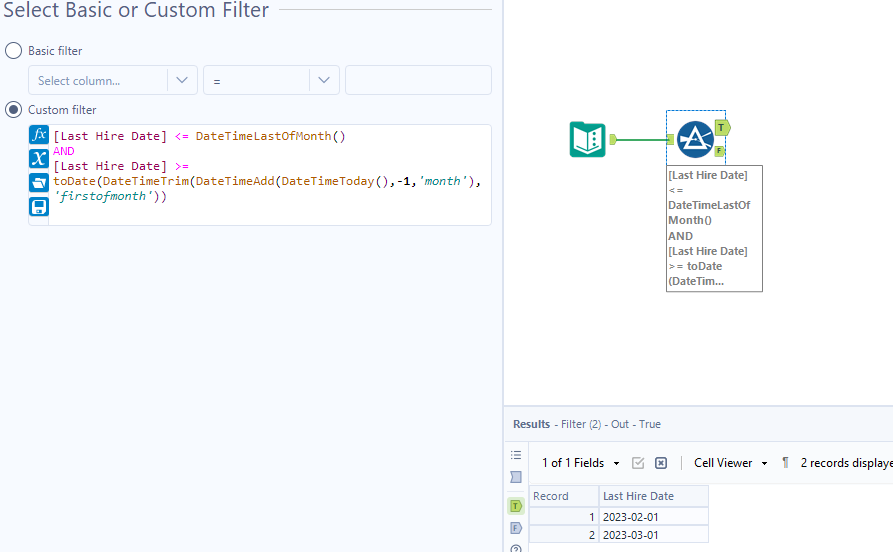
Task: Open saved expressions folder icon
Action: click(x=39, y=183)
